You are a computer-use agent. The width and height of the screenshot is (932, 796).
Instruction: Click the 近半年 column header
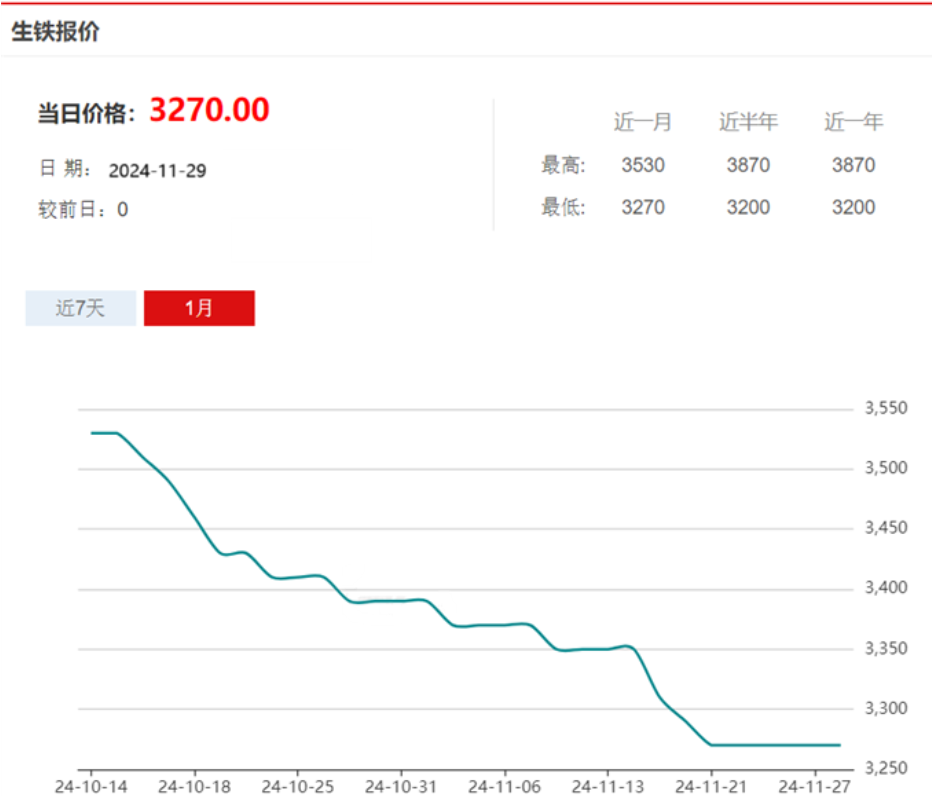[748, 122]
